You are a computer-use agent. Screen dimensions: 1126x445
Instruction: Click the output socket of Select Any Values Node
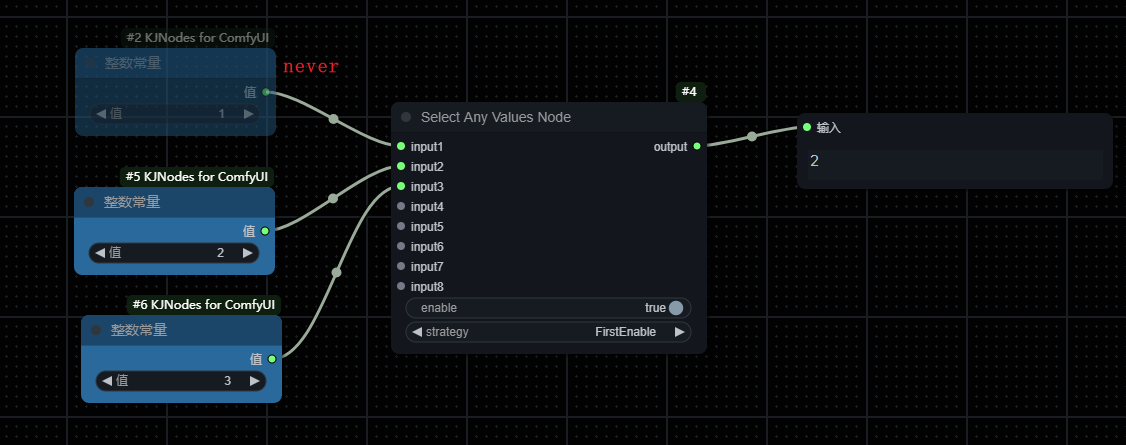(697, 146)
